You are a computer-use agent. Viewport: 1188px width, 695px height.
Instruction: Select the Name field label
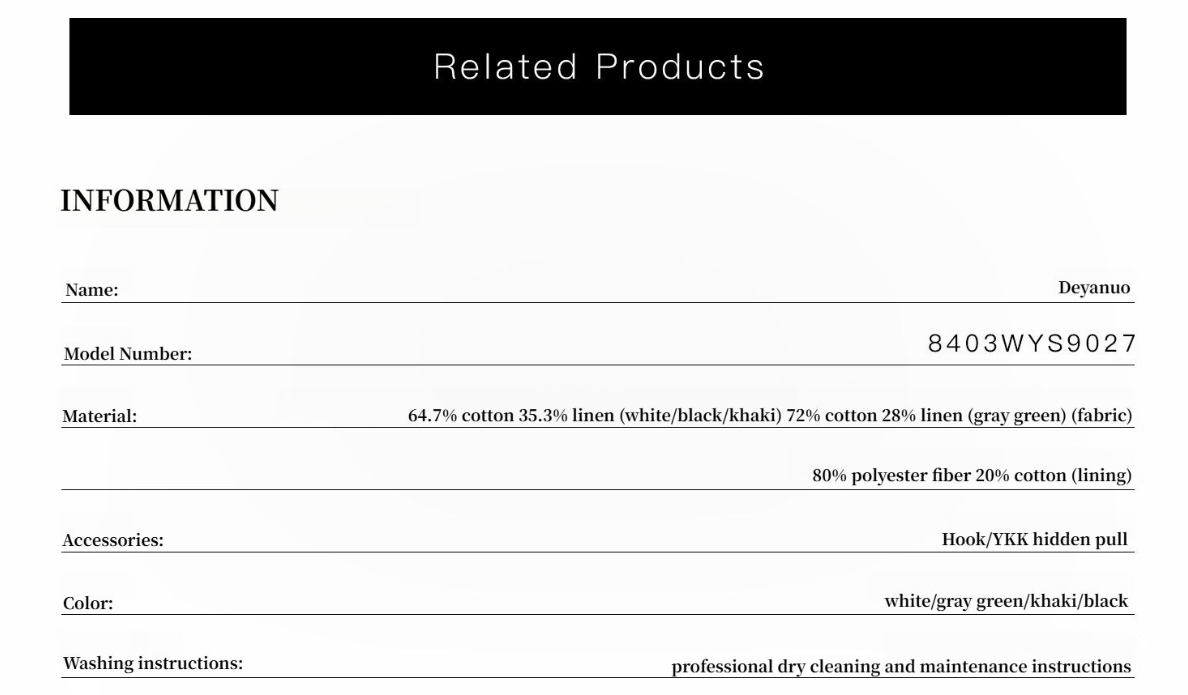(x=92, y=291)
